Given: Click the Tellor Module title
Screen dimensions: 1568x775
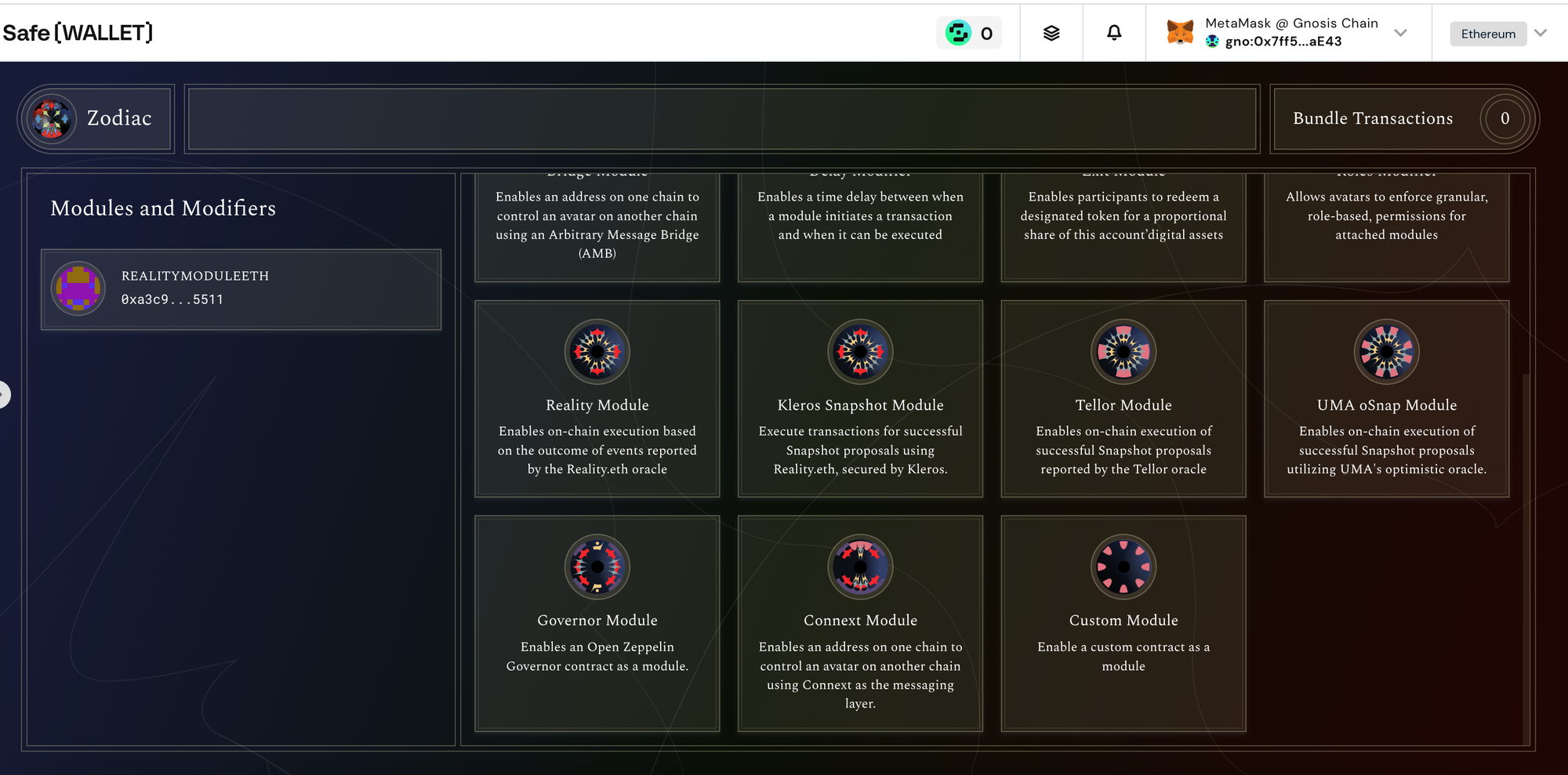Looking at the screenshot, I should pos(1123,405).
